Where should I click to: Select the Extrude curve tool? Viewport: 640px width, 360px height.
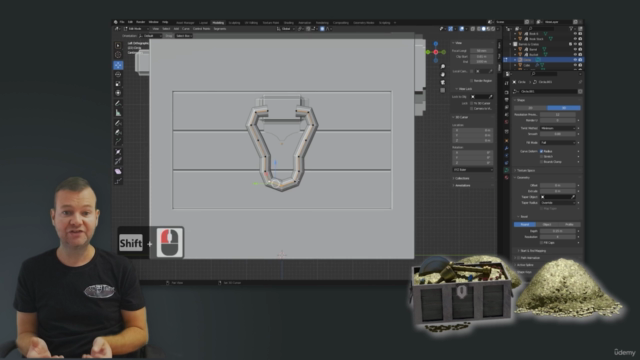[x=118, y=142]
